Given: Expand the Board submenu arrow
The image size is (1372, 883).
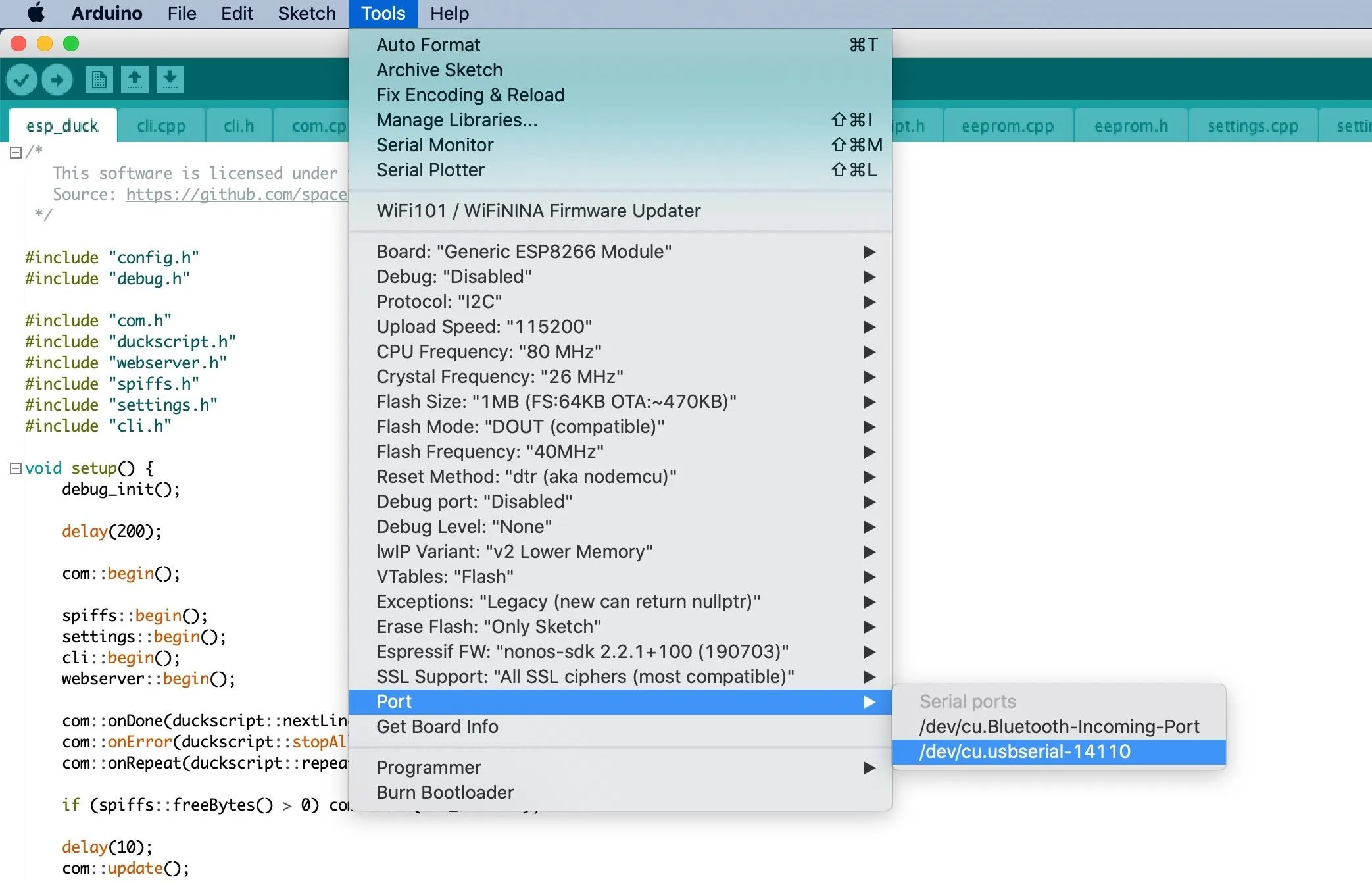Looking at the screenshot, I should [x=870, y=252].
